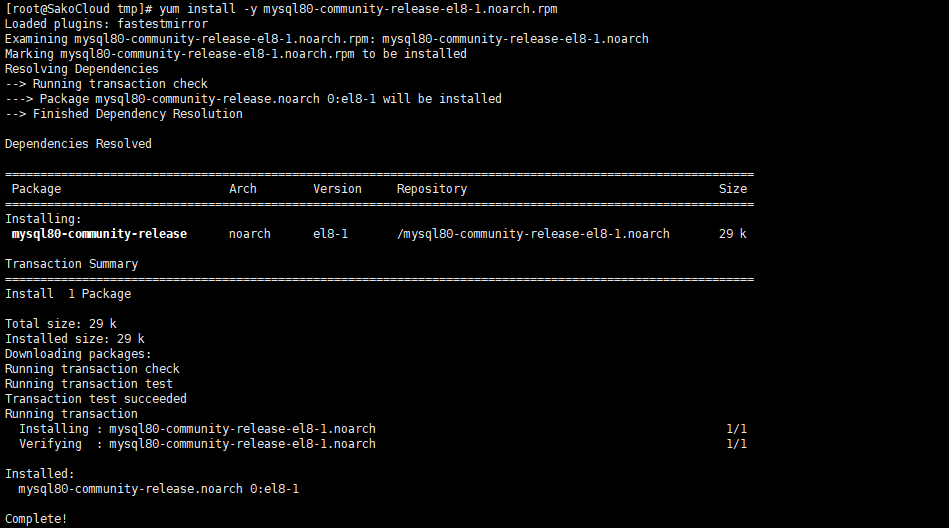This screenshot has width=949, height=528.
Task: Click the "mysql80-community-release.noarch 0:el8-1" final line
Action: pyautogui.click(x=159, y=489)
